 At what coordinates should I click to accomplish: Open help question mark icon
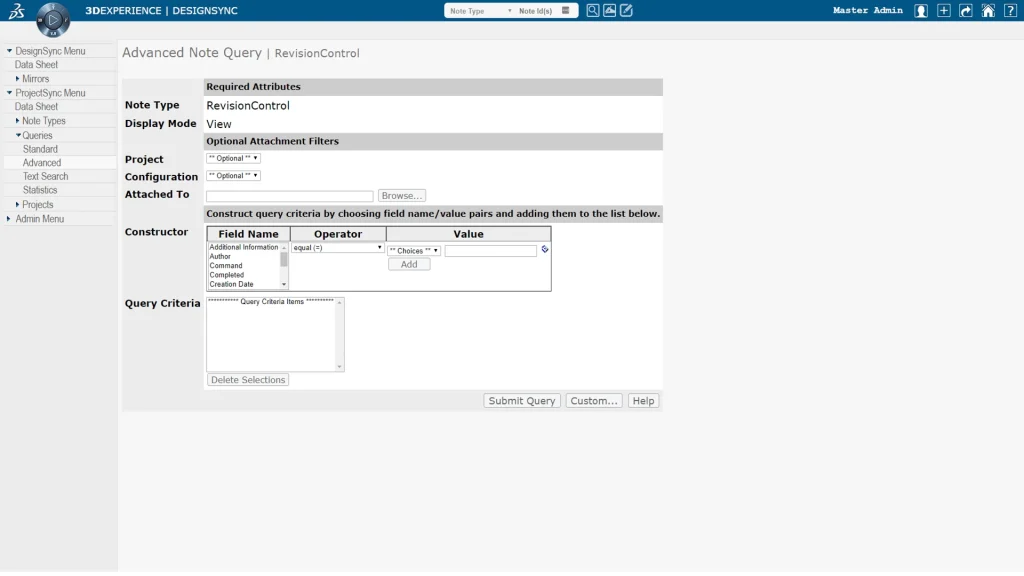pyautogui.click(x=1010, y=11)
